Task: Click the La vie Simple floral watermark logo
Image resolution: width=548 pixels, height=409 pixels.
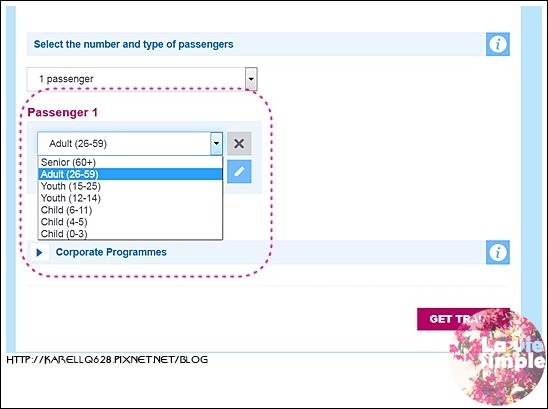Action: pos(497,357)
